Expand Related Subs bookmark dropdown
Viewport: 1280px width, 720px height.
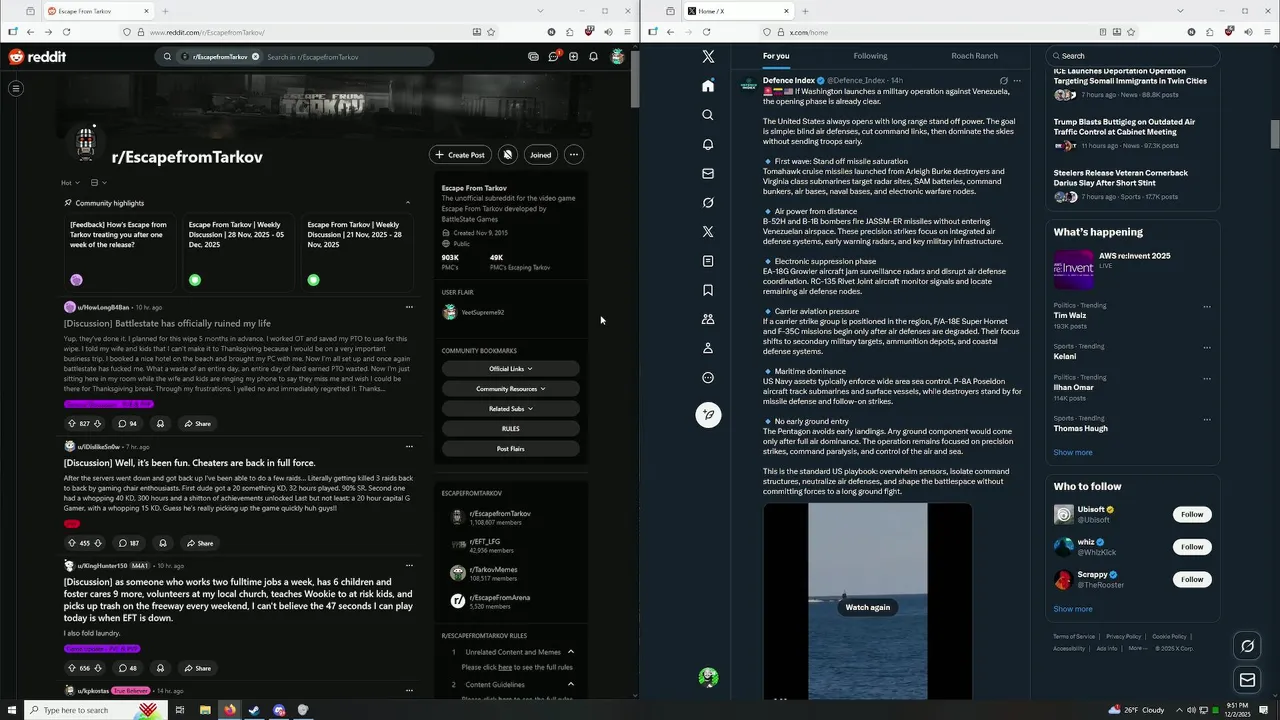click(511, 409)
